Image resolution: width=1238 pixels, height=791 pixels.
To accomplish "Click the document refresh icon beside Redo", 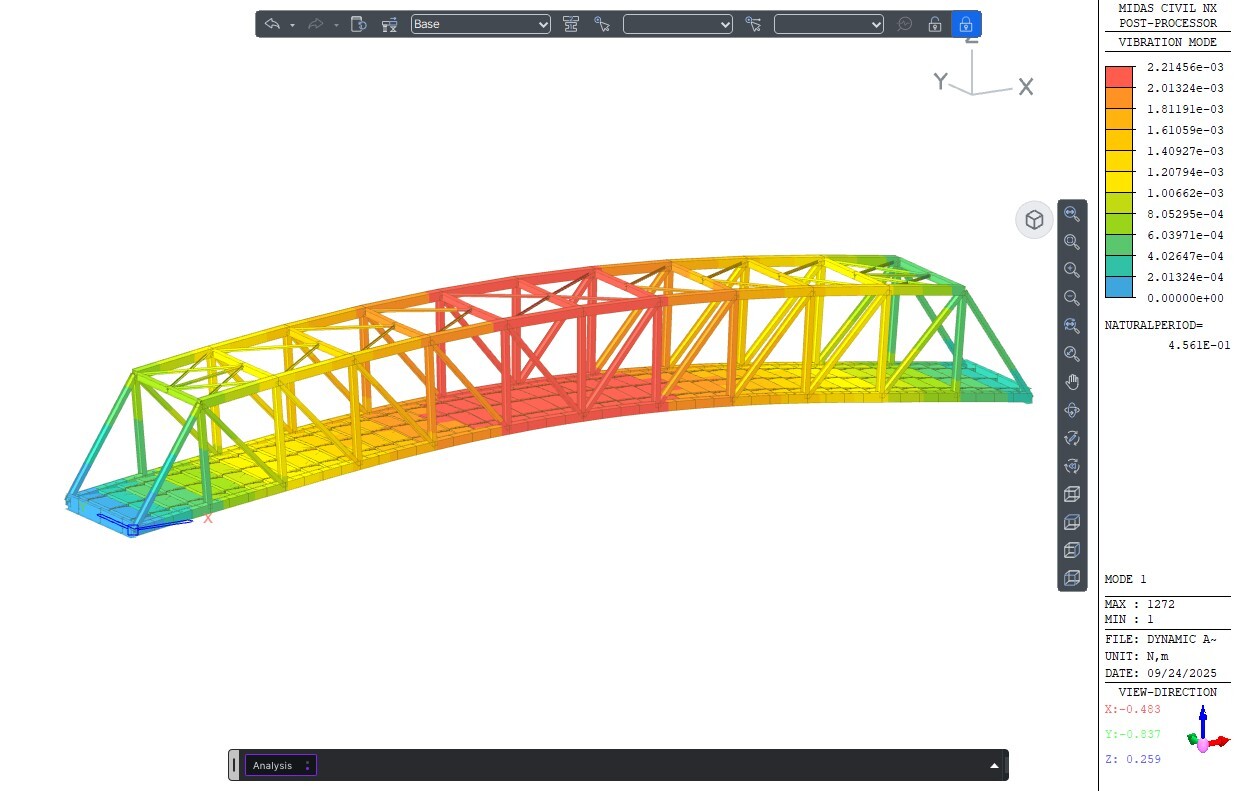I will pos(359,24).
